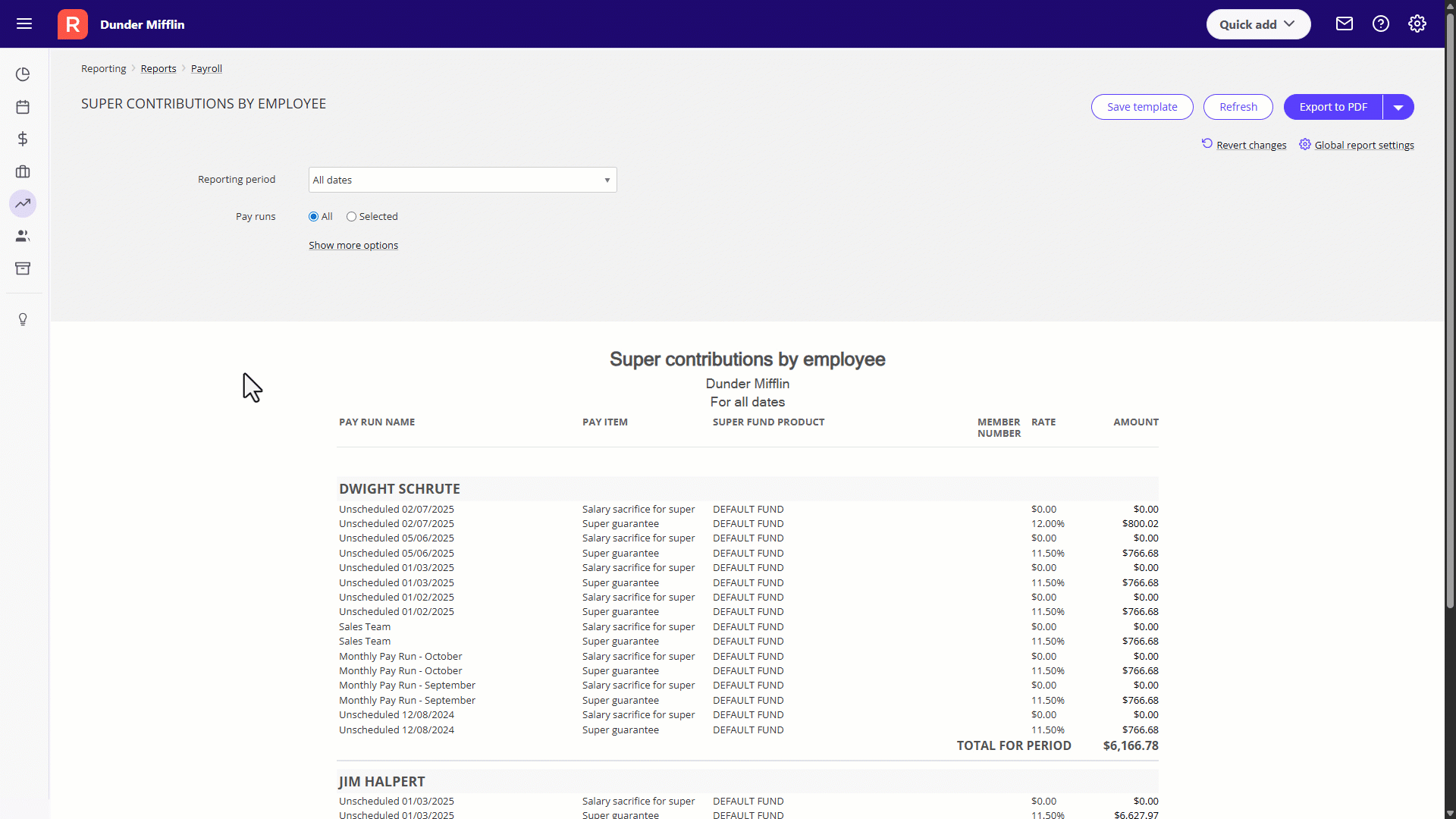
Task: Click the archive box sidebar icon
Action: pyautogui.click(x=23, y=268)
